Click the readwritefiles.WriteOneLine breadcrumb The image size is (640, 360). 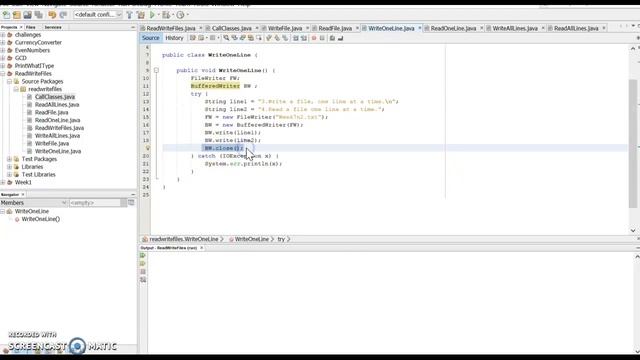coord(184,239)
